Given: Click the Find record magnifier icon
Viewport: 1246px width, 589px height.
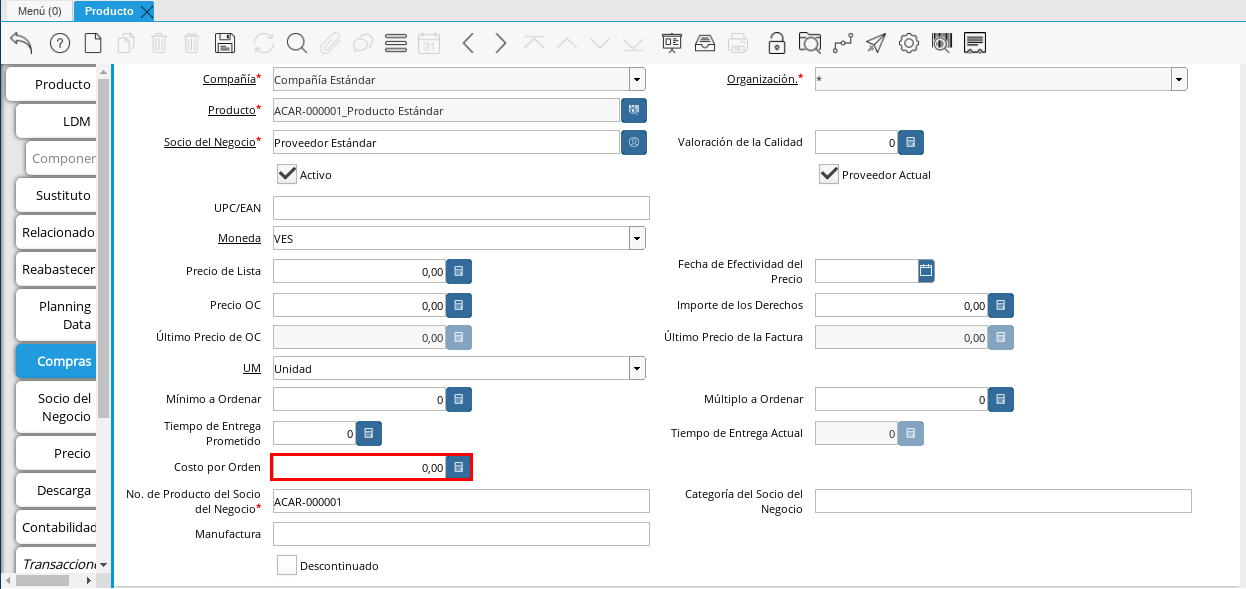Looking at the screenshot, I should (x=296, y=43).
